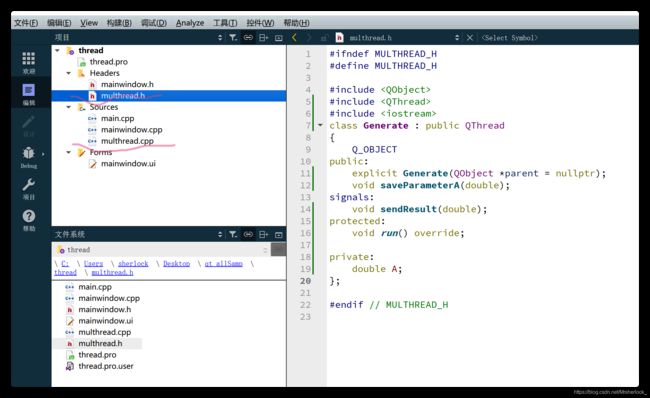The image size is (650, 398).
Task: Click split icon in file system panel header
Action: click(263, 235)
